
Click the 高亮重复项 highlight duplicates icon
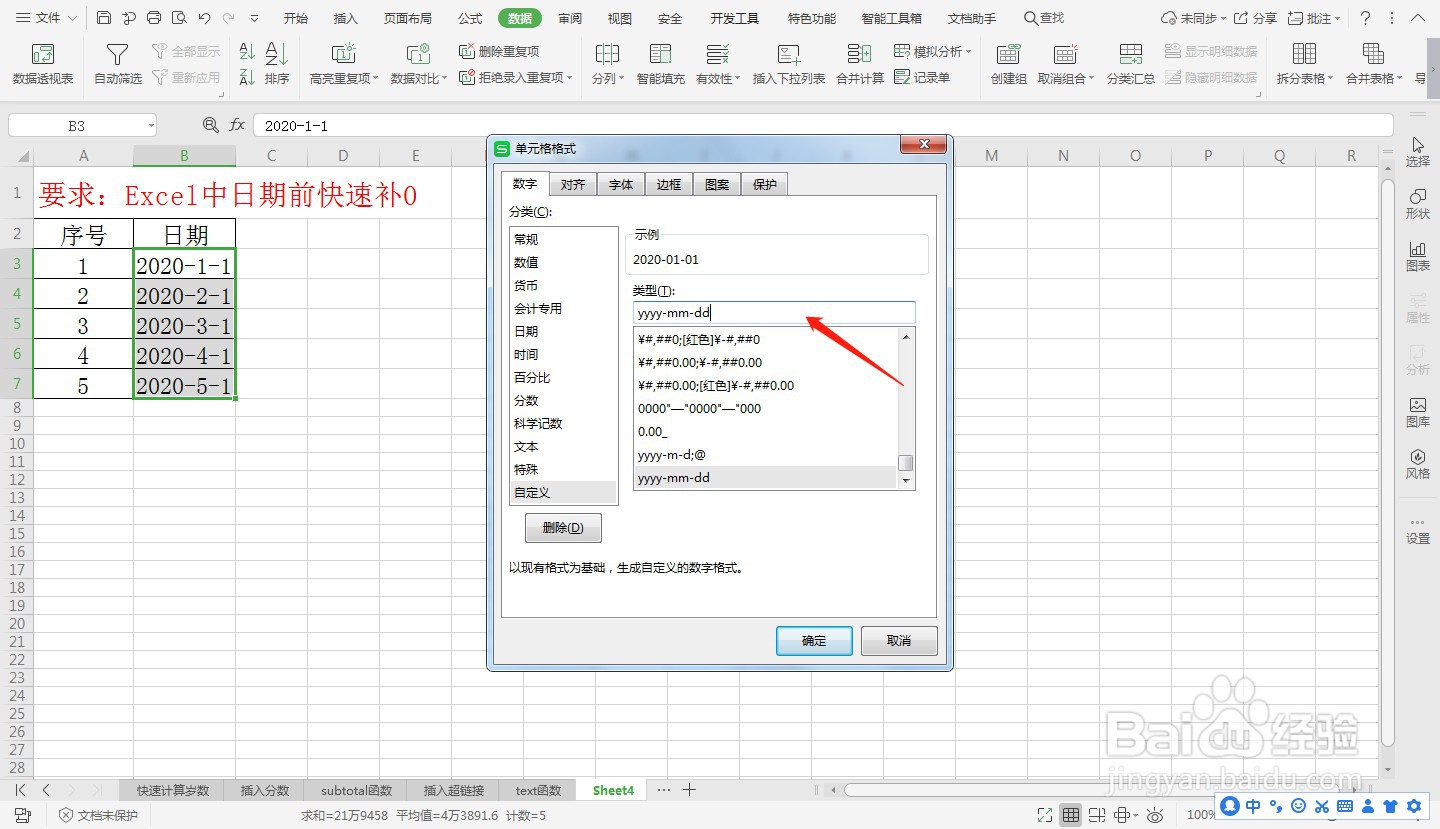pos(343,55)
